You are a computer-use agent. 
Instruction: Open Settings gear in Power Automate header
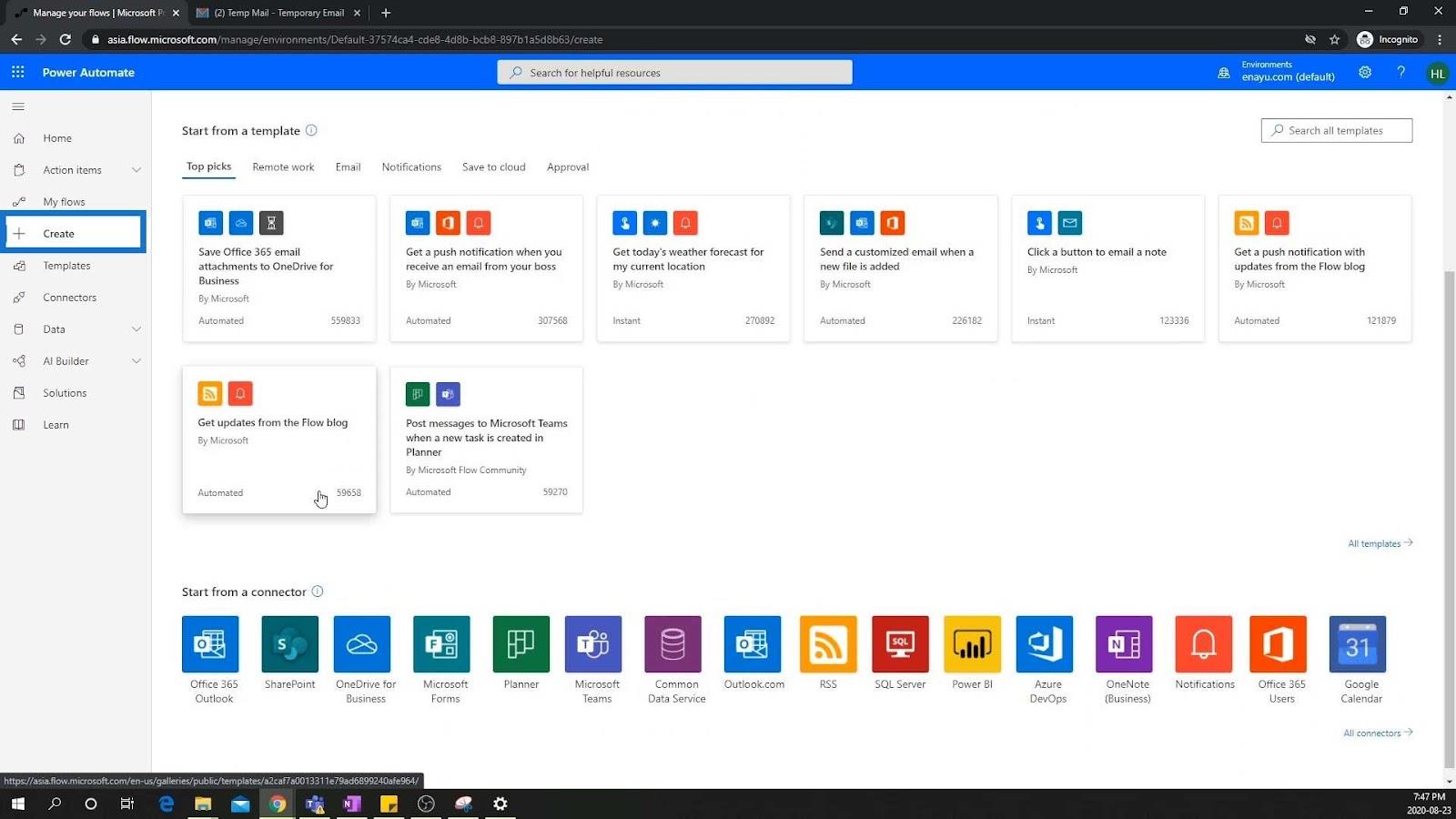1365,72
